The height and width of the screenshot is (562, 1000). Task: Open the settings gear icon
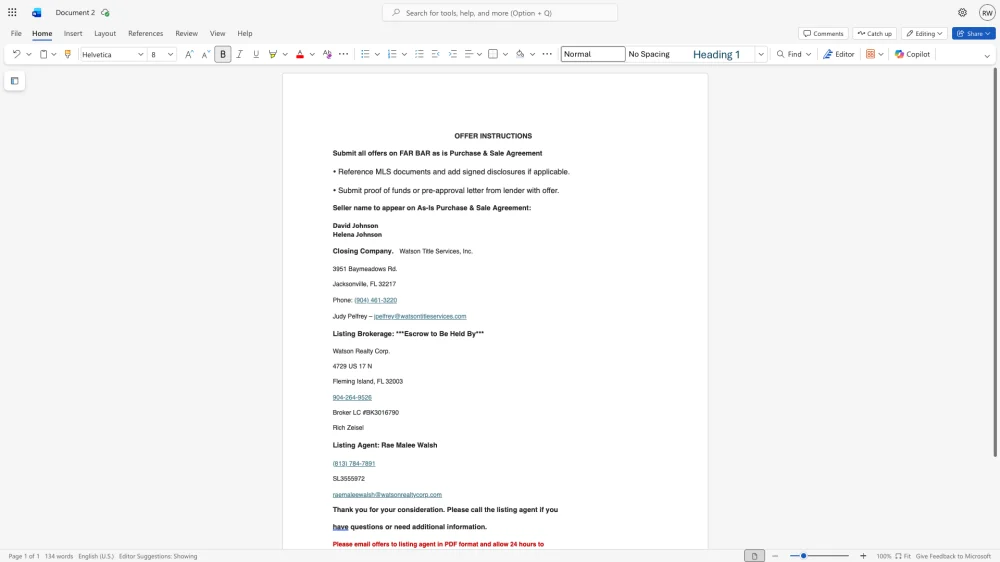click(x=962, y=13)
